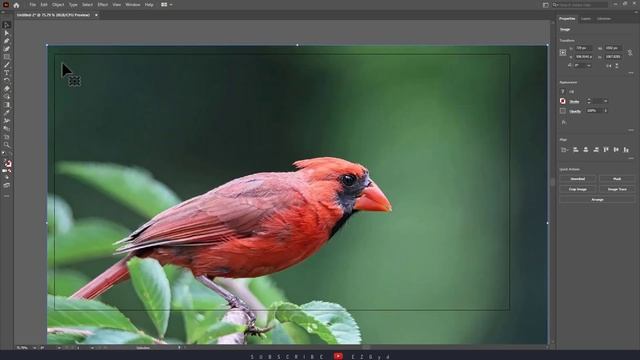Click the Stroke color swatch in Appearance

[x=563, y=101]
